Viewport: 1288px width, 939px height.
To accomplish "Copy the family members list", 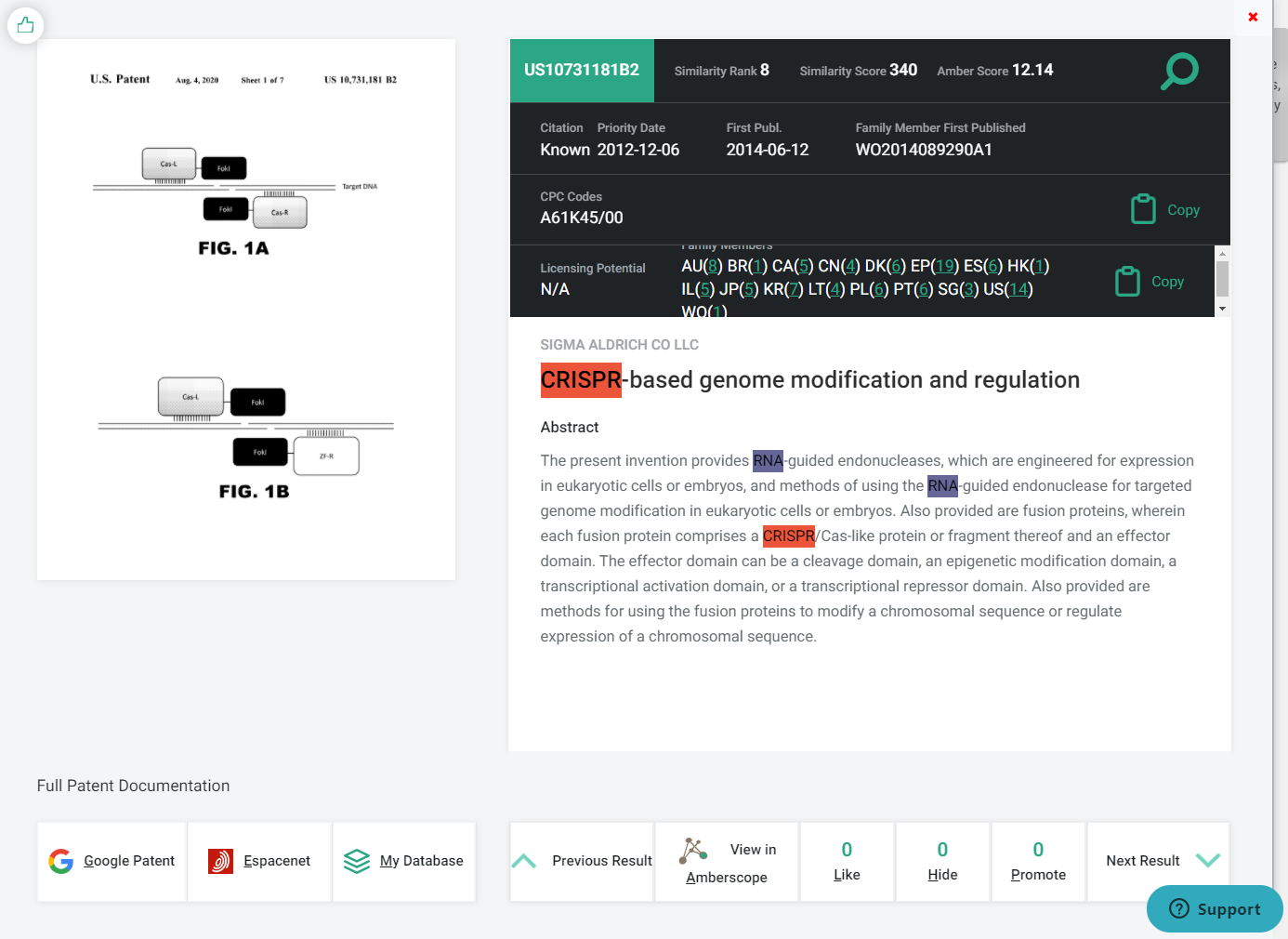I will click(x=1167, y=282).
